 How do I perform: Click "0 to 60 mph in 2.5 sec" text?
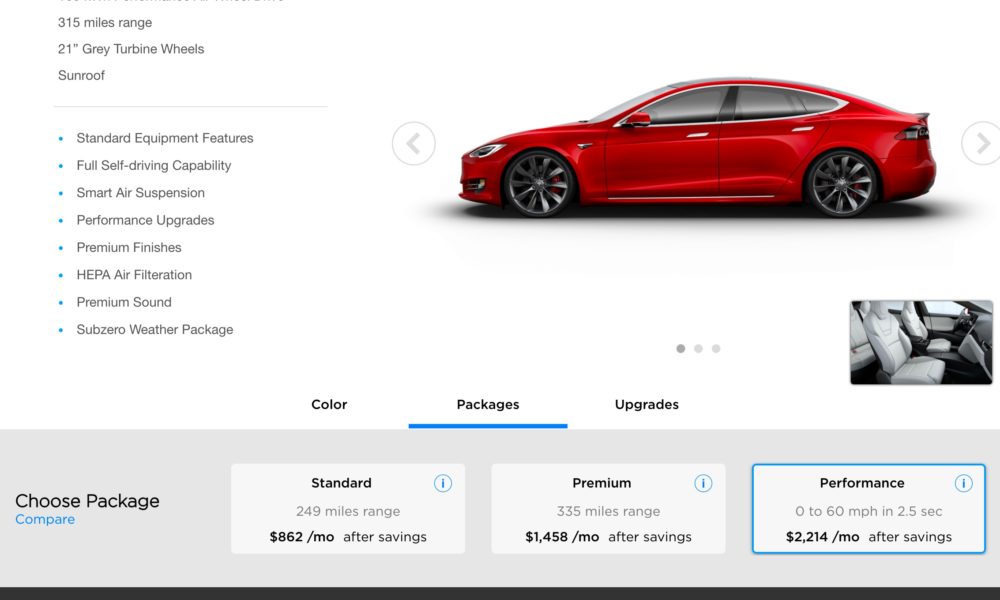869,511
